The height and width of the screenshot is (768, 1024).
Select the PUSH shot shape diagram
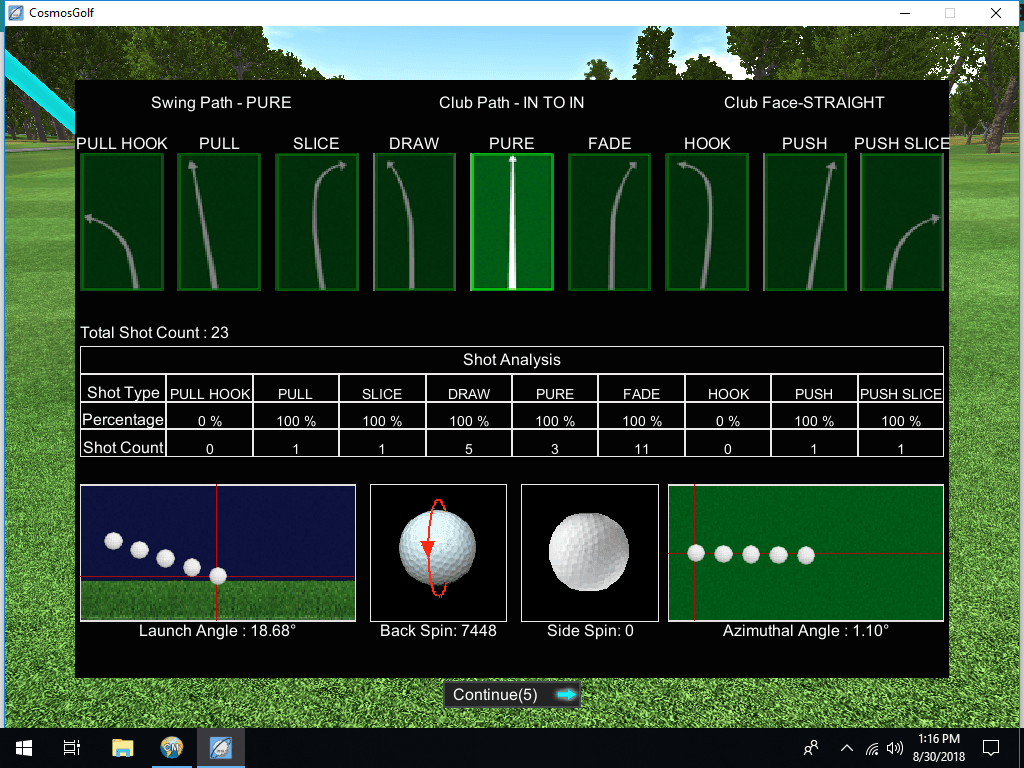click(x=804, y=221)
